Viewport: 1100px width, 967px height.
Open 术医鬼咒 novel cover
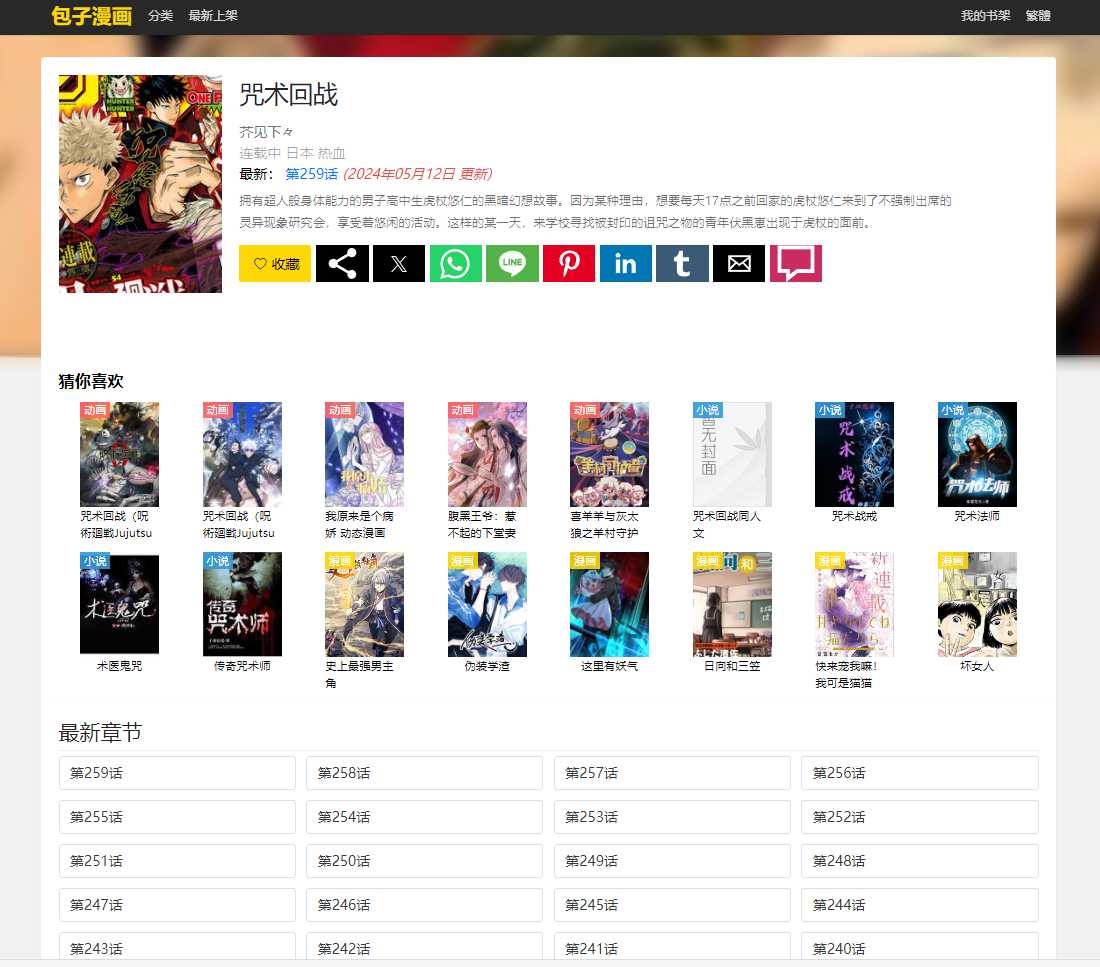tap(119, 604)
